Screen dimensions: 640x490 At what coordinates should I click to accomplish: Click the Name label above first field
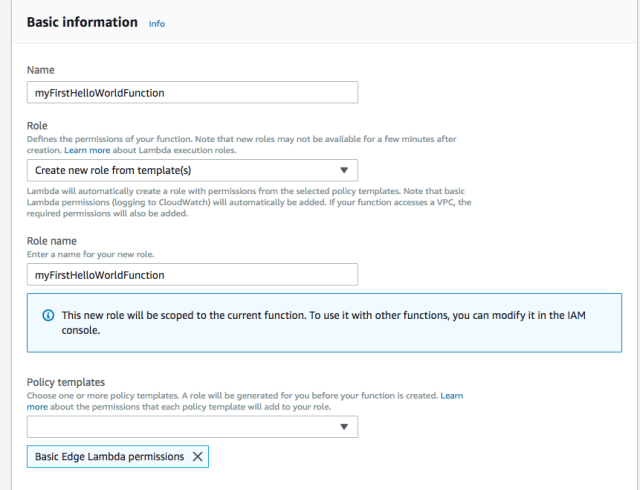[41, 70]
